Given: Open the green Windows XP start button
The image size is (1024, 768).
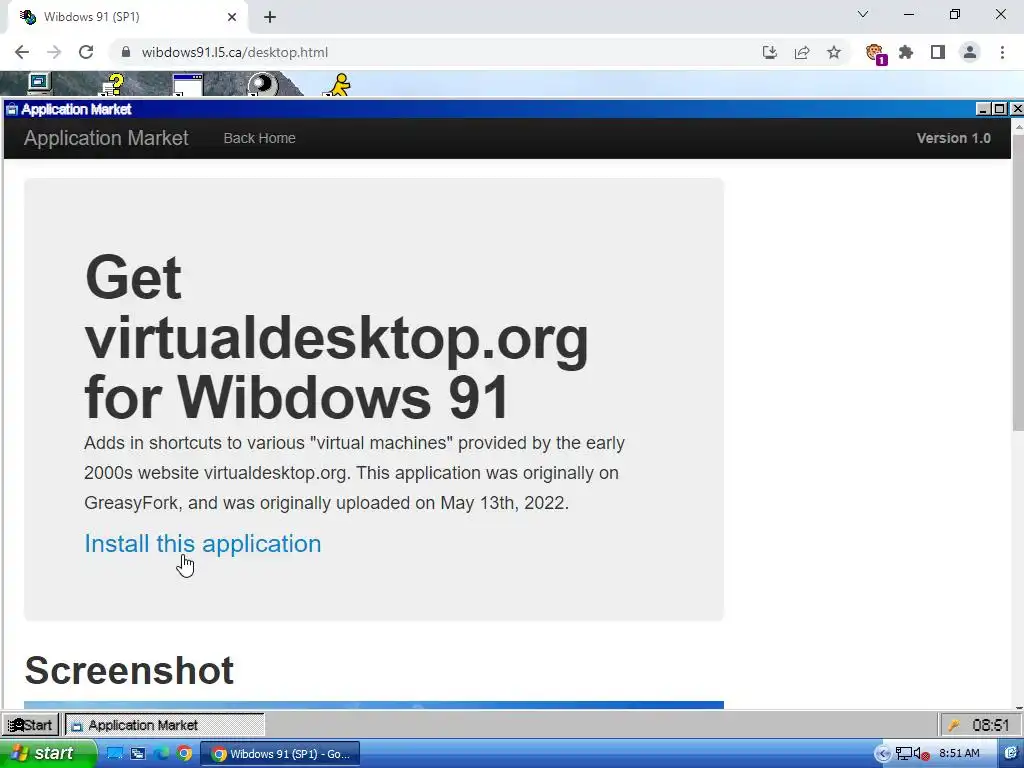Looking at the screenshot, I should [48, 754].
